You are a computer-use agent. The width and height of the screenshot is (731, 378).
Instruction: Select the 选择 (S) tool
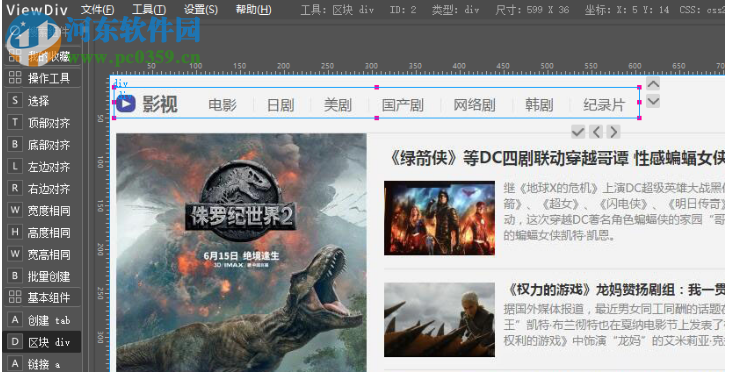(42, 101)
